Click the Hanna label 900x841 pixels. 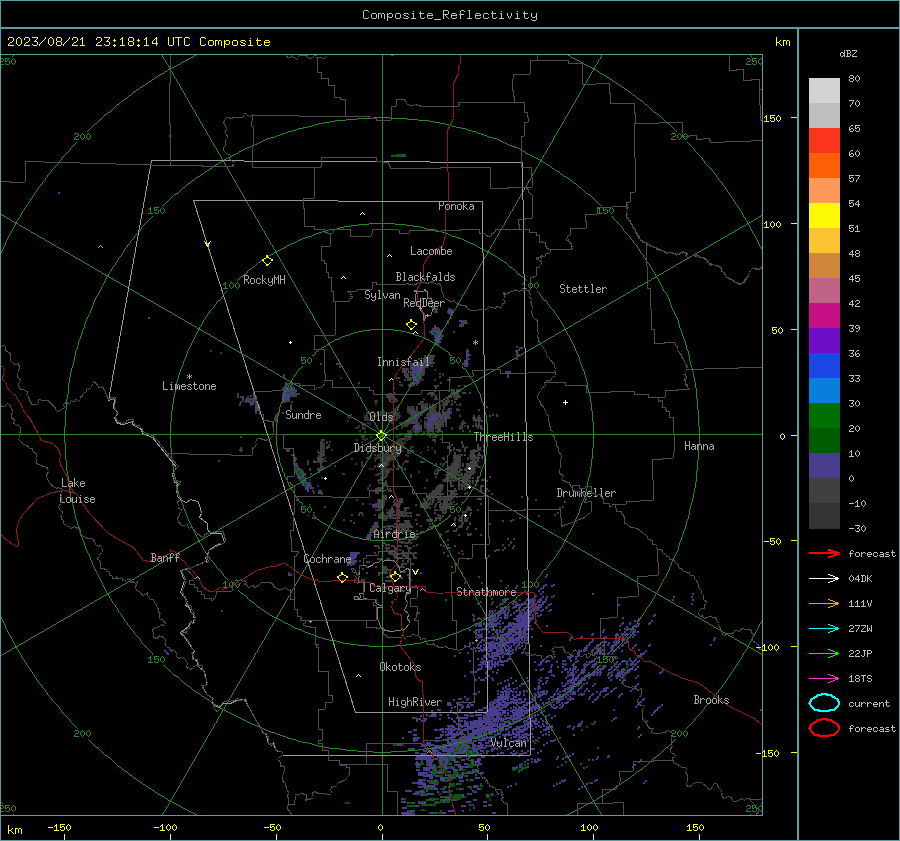click(x=699, y=446)
